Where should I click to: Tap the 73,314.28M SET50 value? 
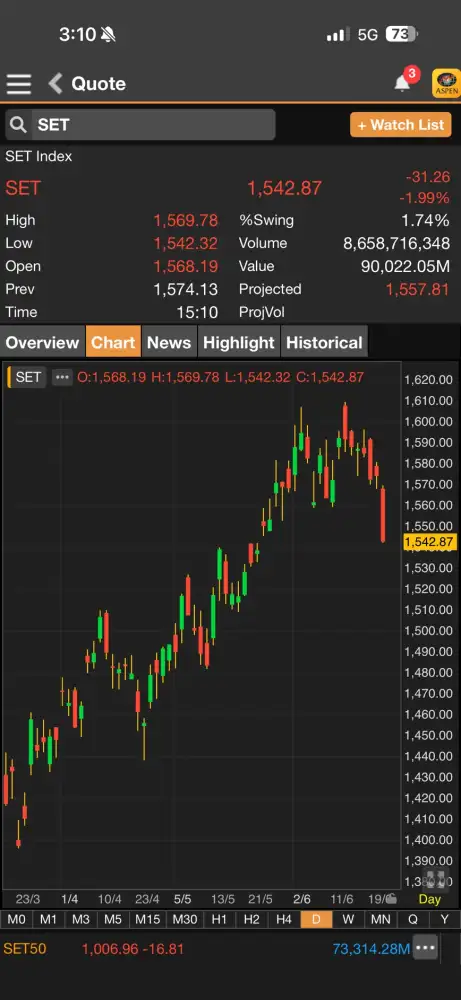(x=371, y=949)
